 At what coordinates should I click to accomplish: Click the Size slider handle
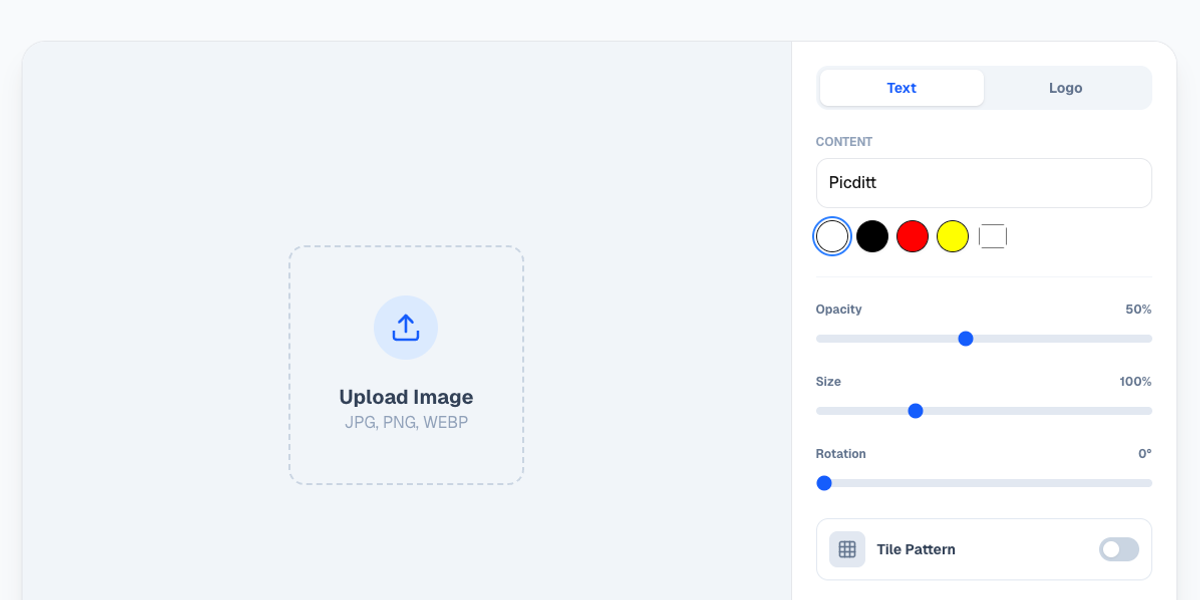click(916, 410)
